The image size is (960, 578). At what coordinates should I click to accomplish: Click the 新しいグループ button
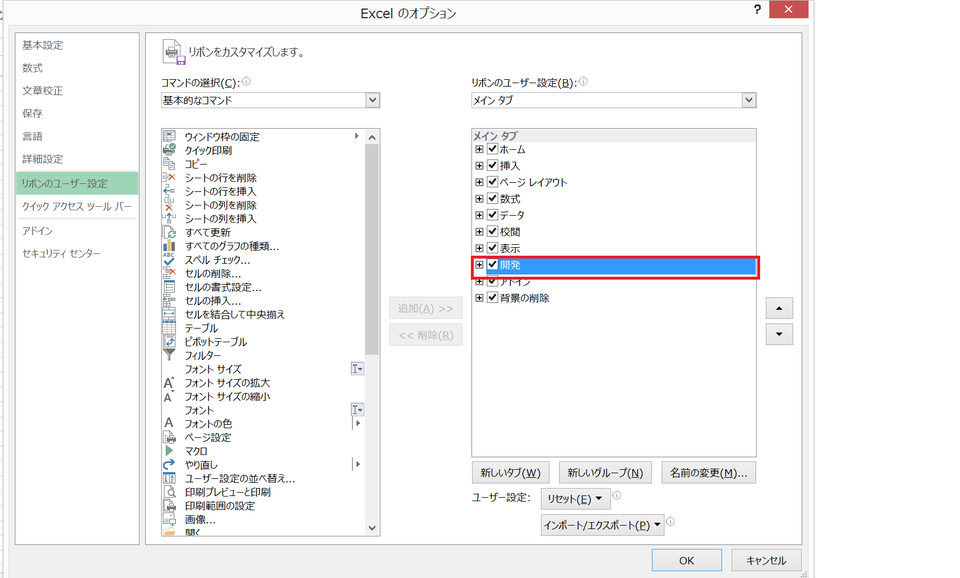[x=605, y=473]
